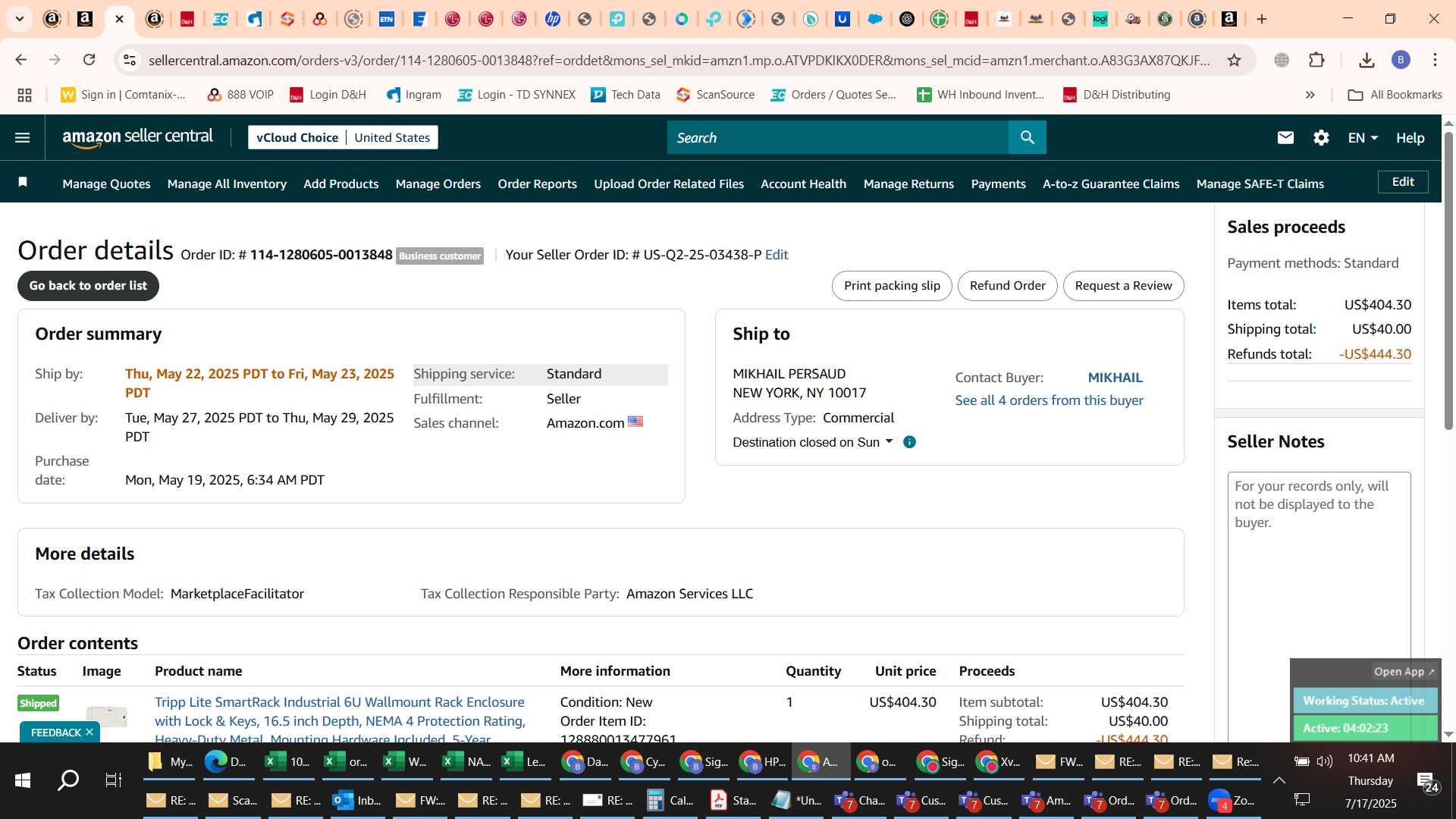This screenshot has width=1456, height=819.
Task: Click into Seller Notes text area
Action: [x=1319, y=607]
